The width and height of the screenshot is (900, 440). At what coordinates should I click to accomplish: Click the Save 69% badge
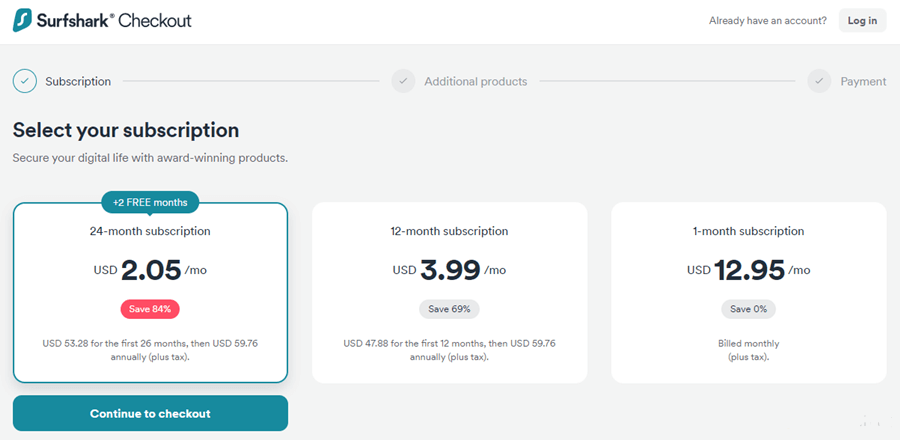coord(449,309)
